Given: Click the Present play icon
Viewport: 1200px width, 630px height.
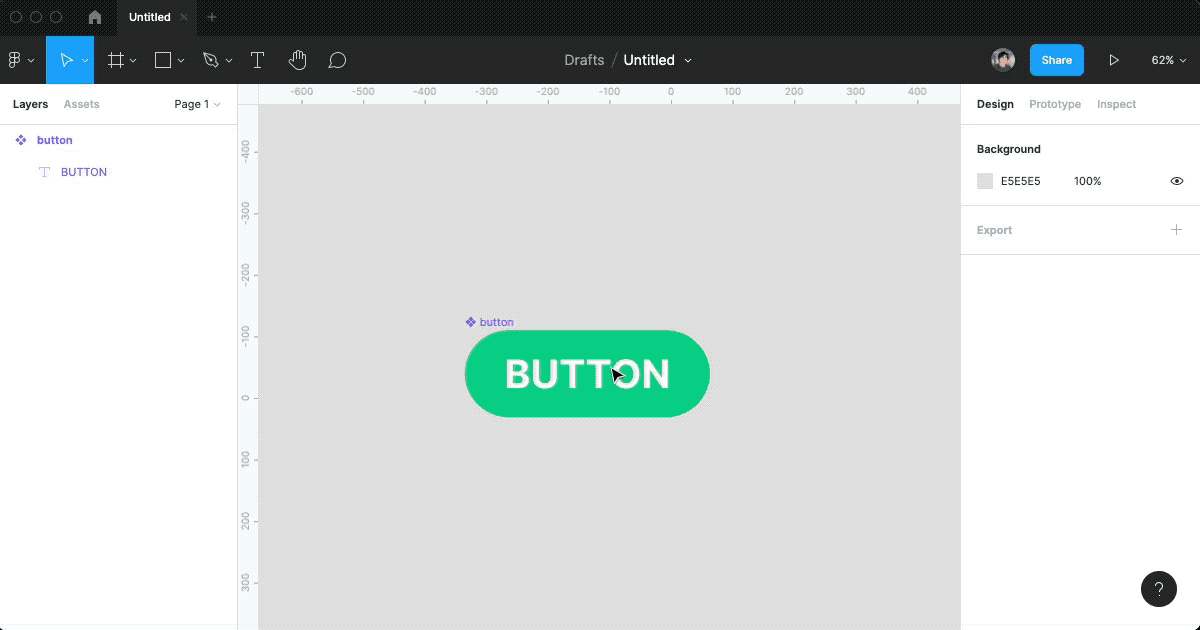Looking at the screenshot, I should click(x=1113, y=60).
